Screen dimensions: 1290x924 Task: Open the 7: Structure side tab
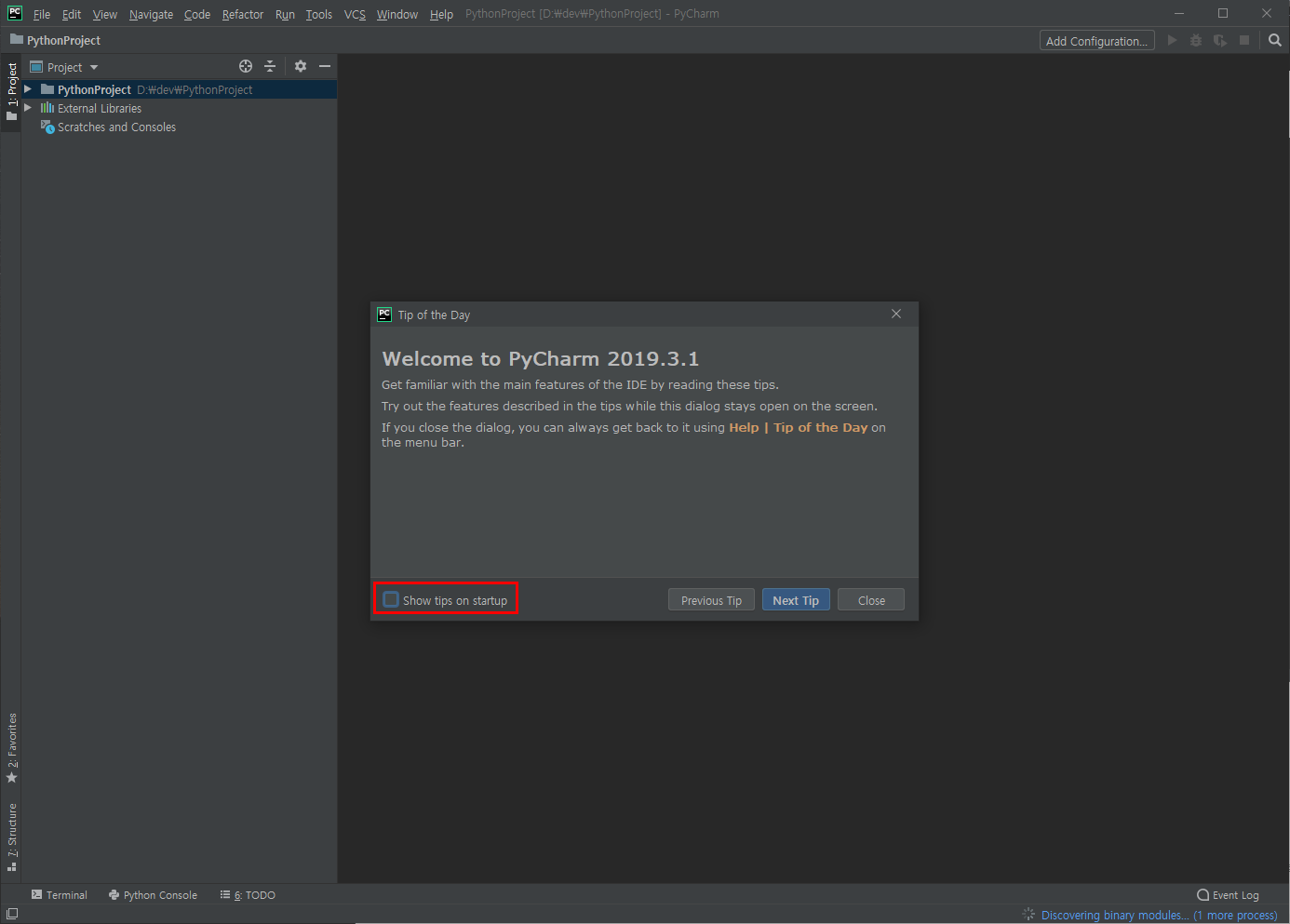11,836
